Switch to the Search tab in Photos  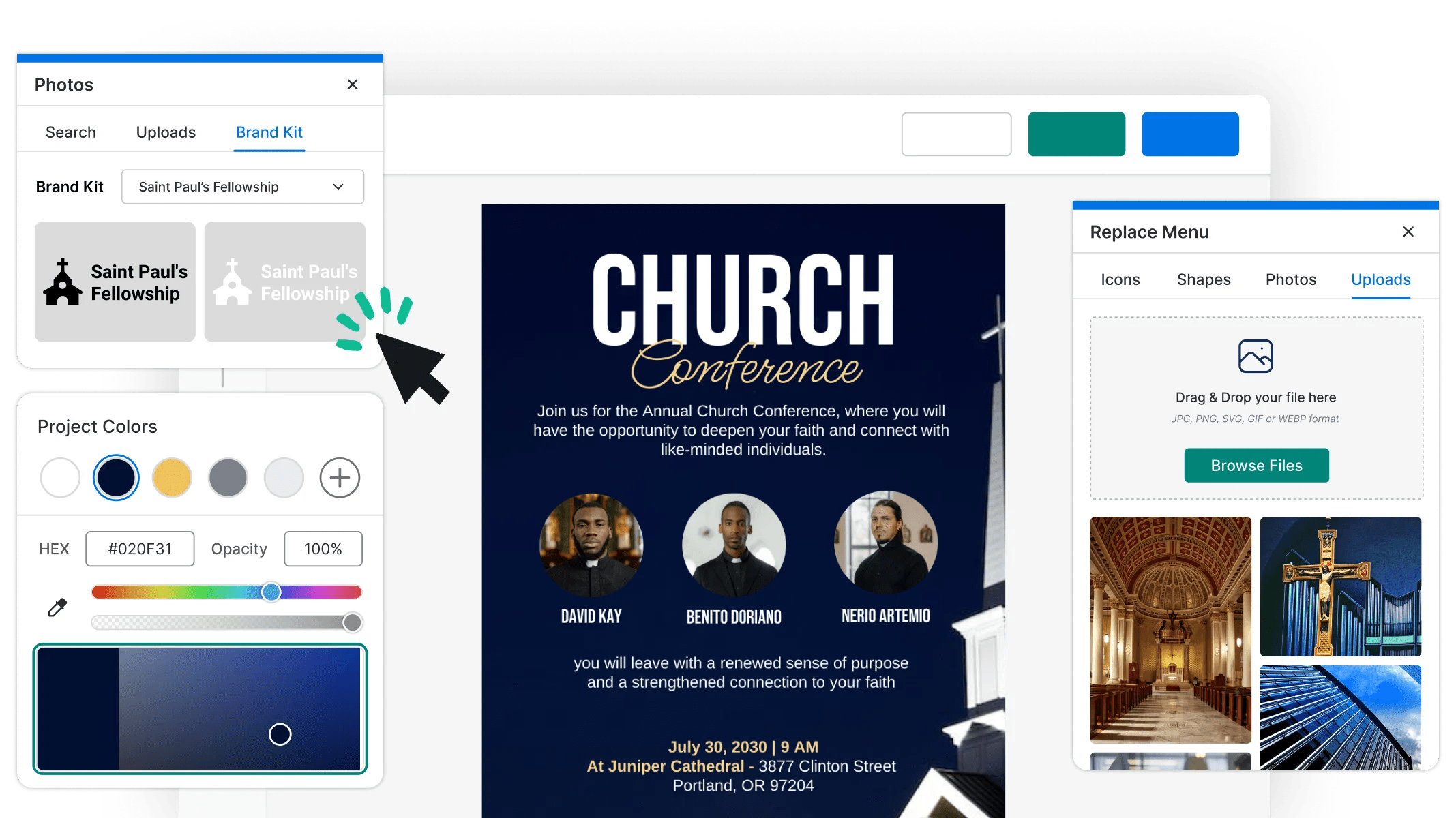pyautogui.click(x=71, y=132)
